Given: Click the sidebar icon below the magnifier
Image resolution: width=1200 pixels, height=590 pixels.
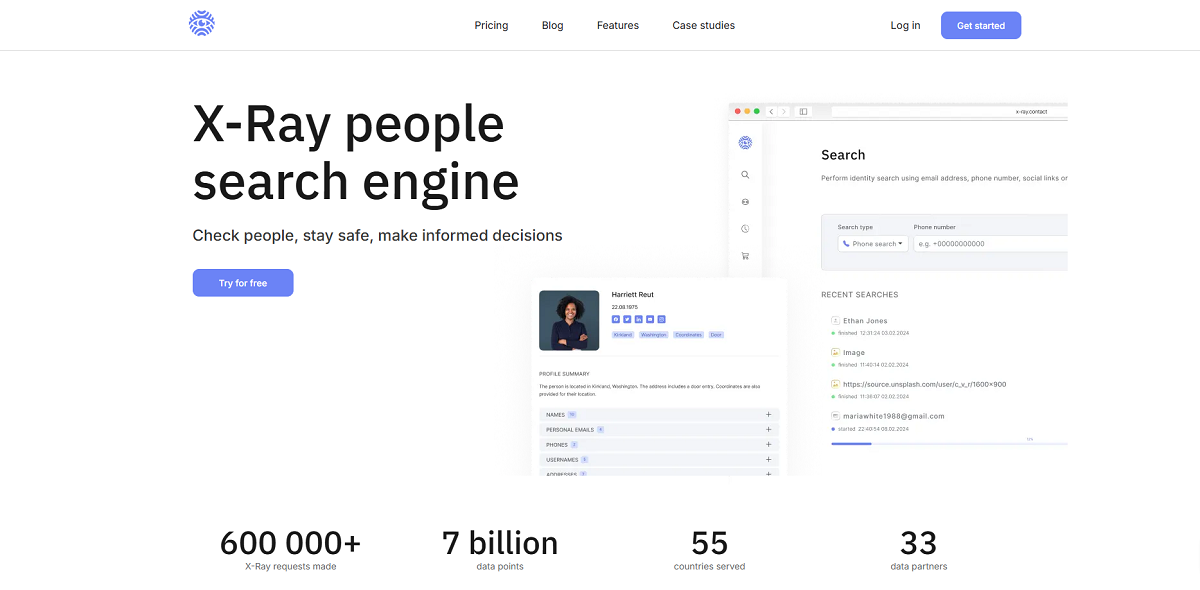Looking at the screenshot, I should 745,202.
